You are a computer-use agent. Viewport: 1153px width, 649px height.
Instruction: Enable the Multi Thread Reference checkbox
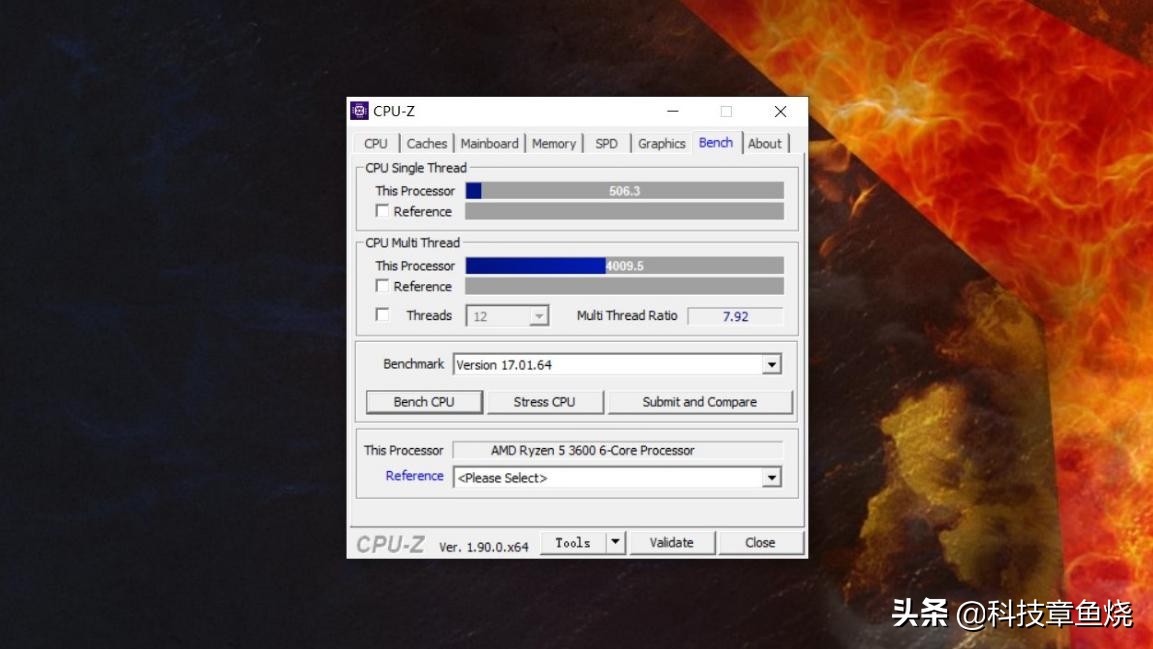382,286
